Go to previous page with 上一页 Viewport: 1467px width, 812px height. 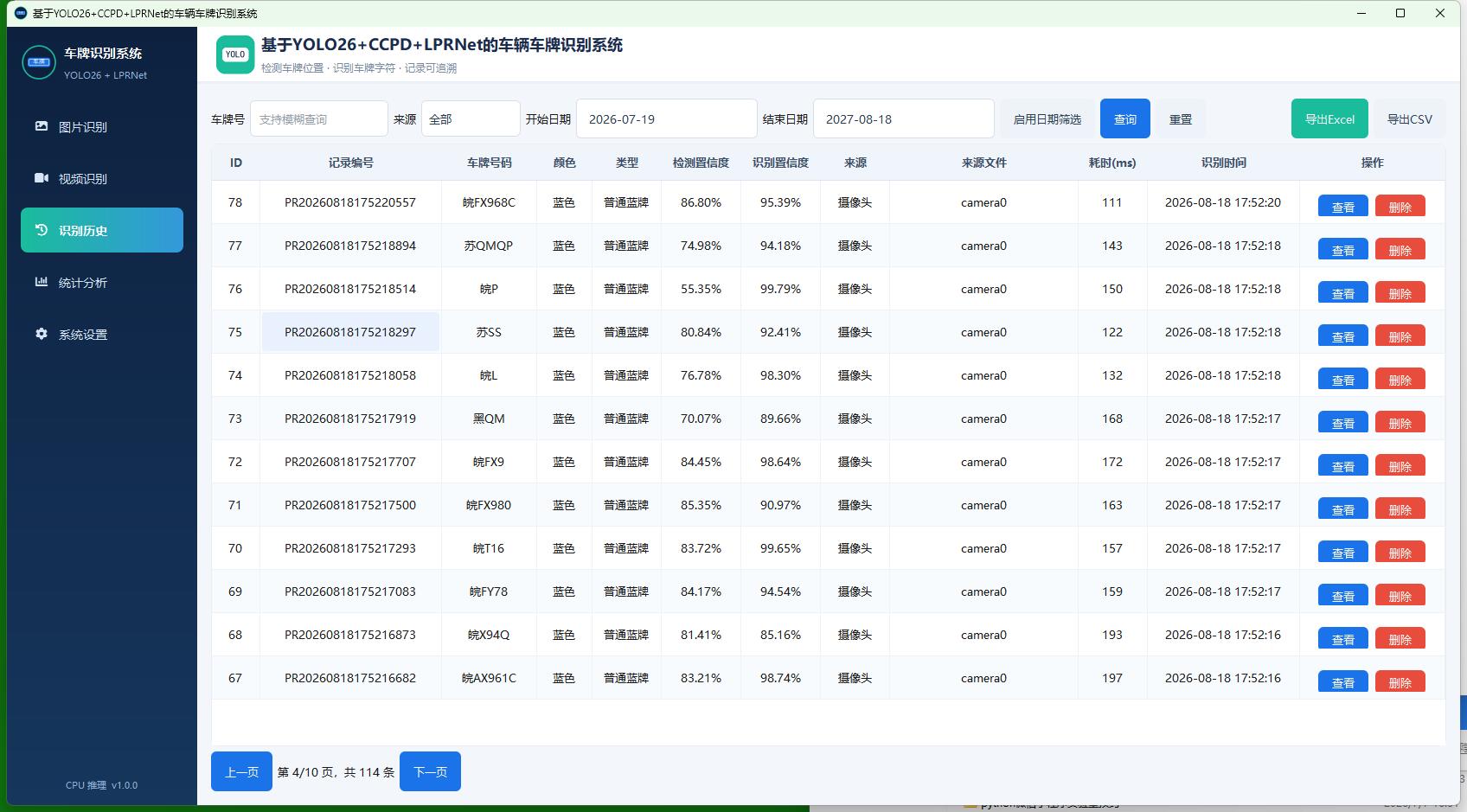coord(241,771)
